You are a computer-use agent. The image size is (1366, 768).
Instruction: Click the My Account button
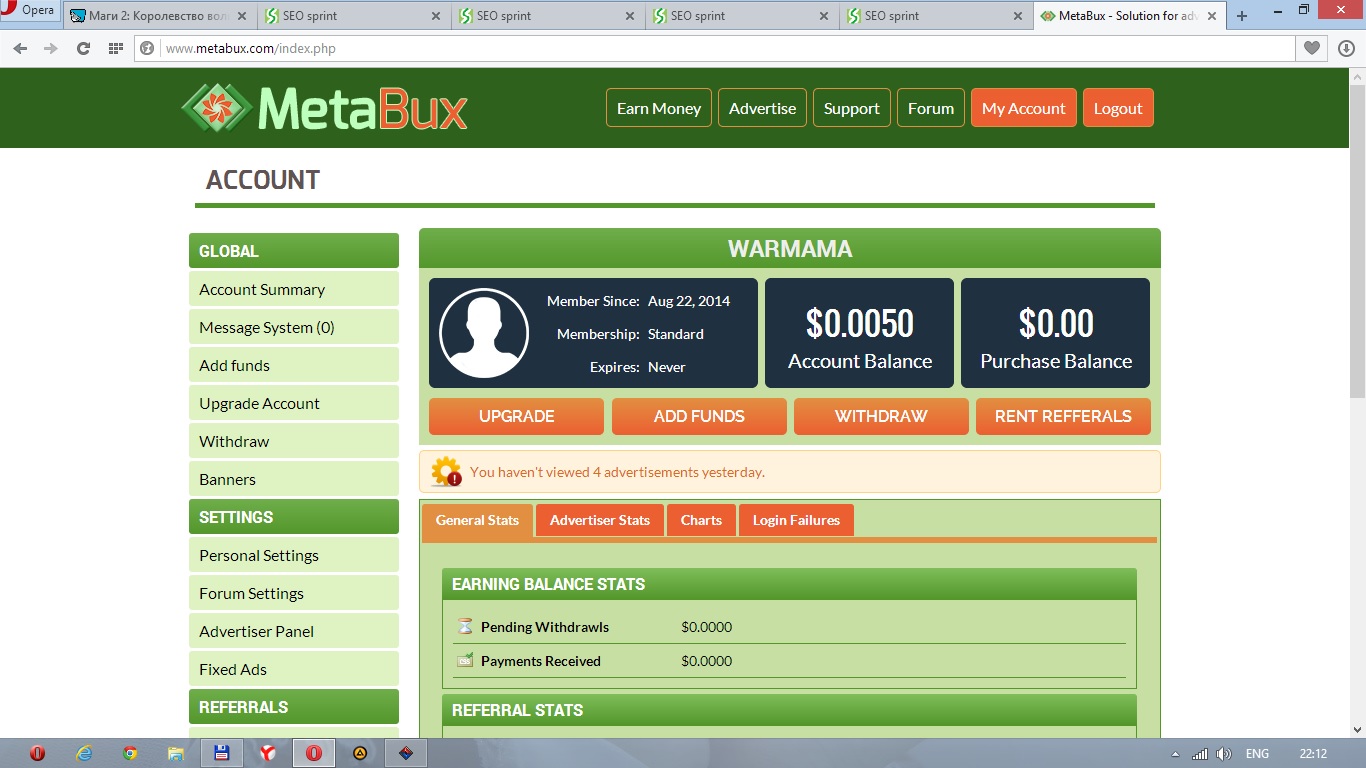1024,108
